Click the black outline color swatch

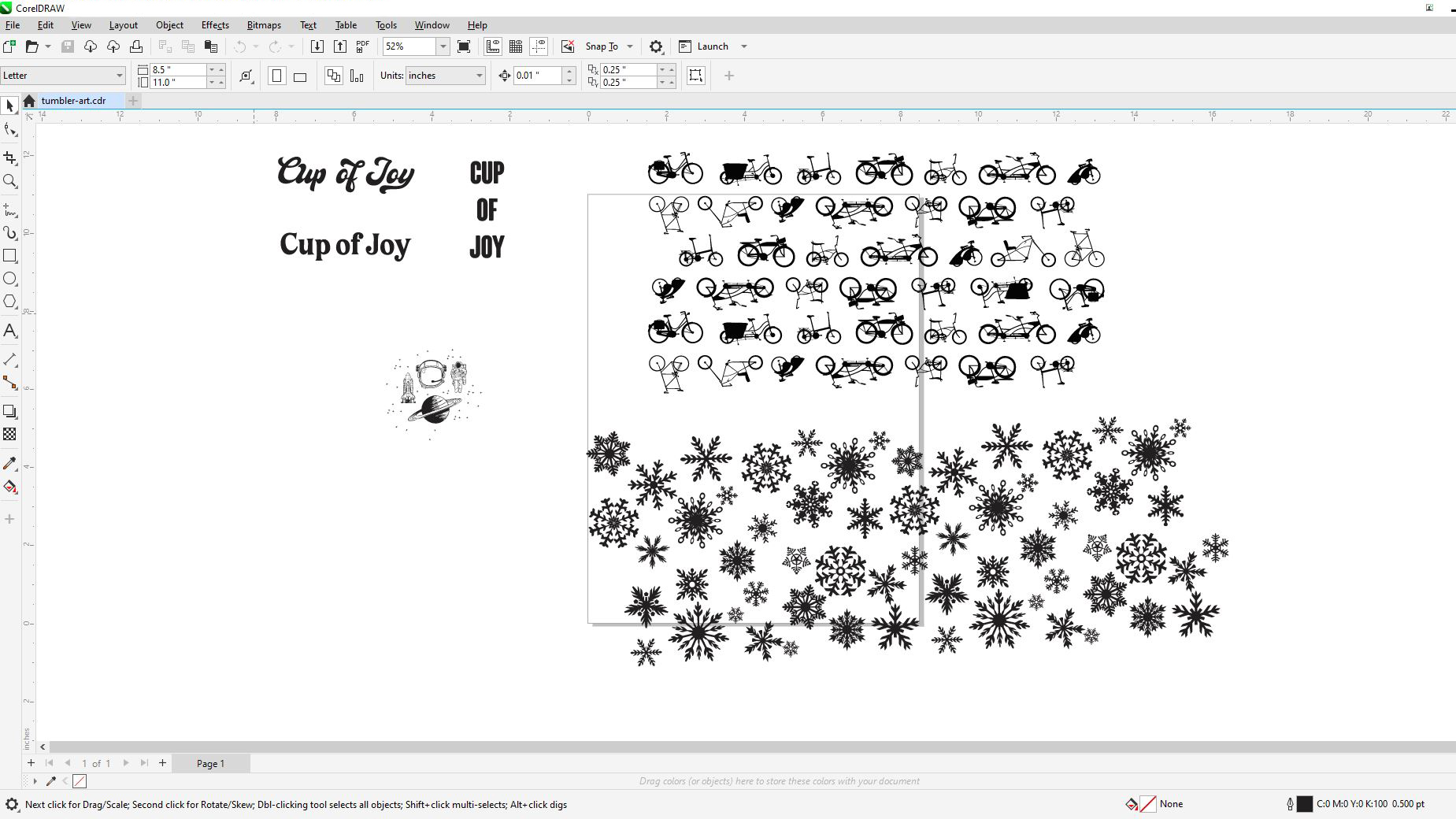click(x=1305, y=804)
